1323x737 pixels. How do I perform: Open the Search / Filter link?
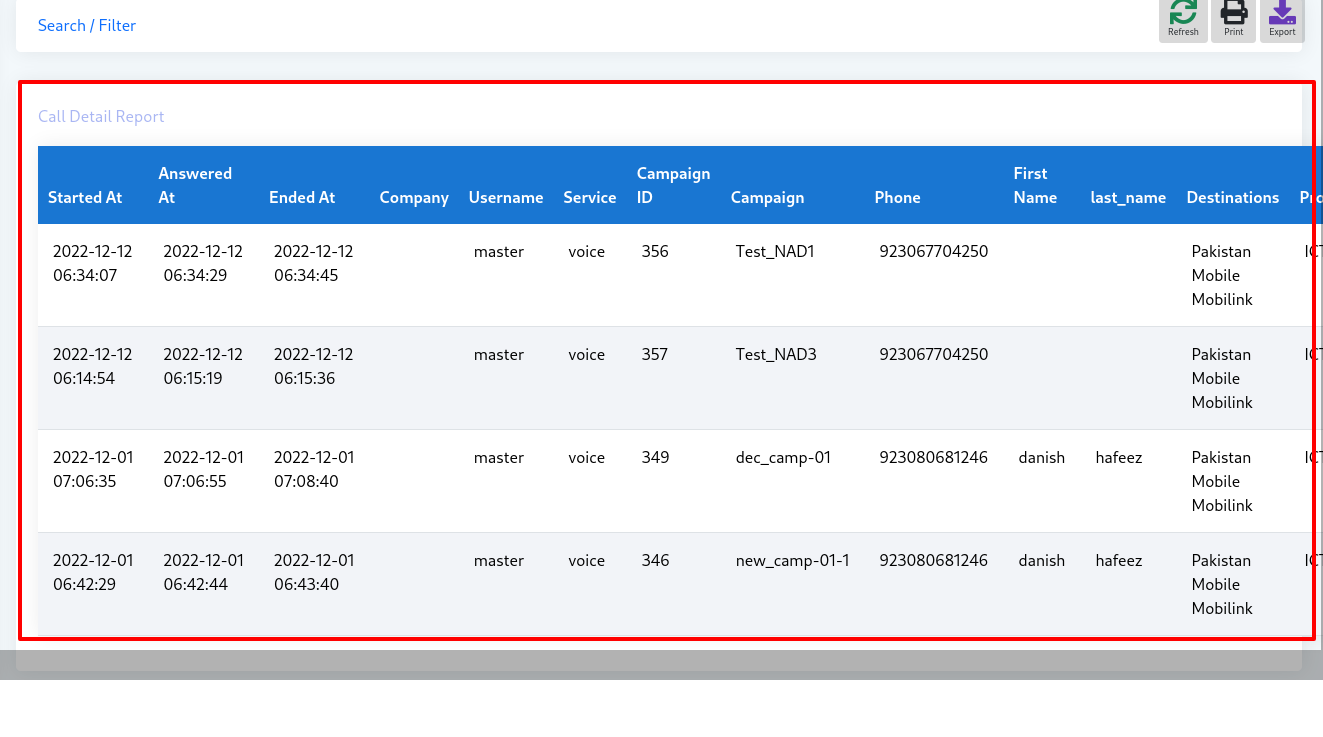coord(87,25)
